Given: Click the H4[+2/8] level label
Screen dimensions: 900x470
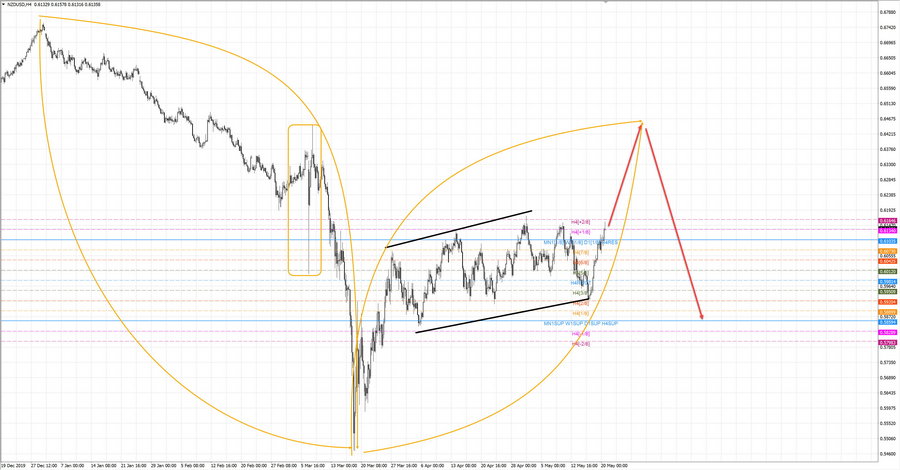Looking at the screenshot, I should pyautogui.click(x=580, y=222).
